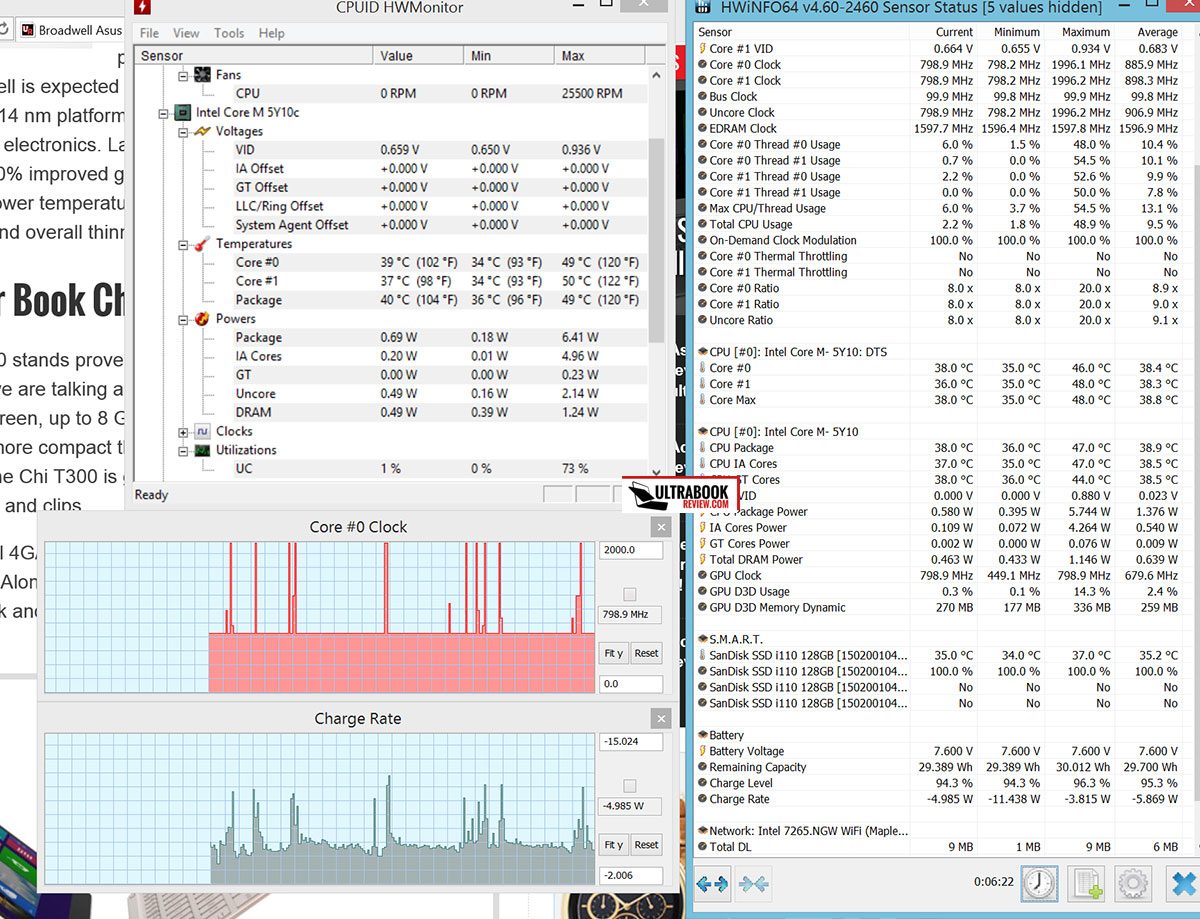Screen dimensions: 1200x919
Task: Click the Voltages lightning icon in HWMonitor
Action: (x=201, y=131)
